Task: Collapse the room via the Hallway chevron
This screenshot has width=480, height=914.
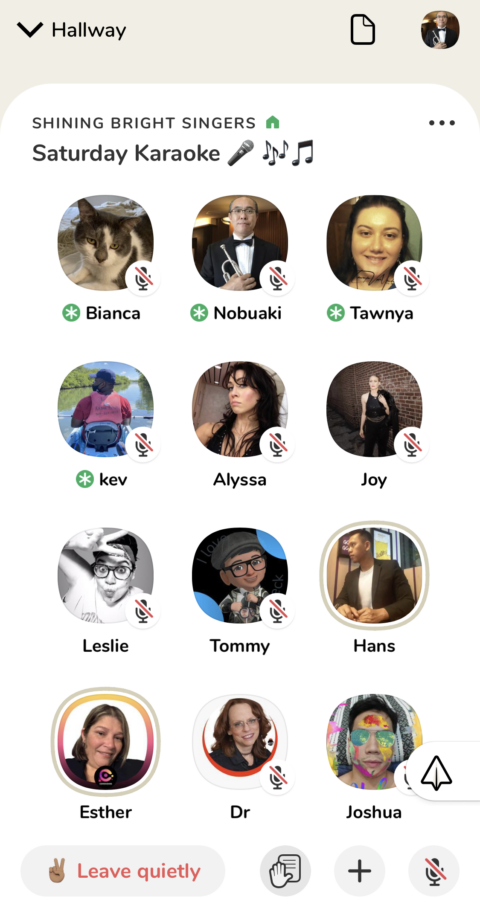Action: (x=30, y=29)
